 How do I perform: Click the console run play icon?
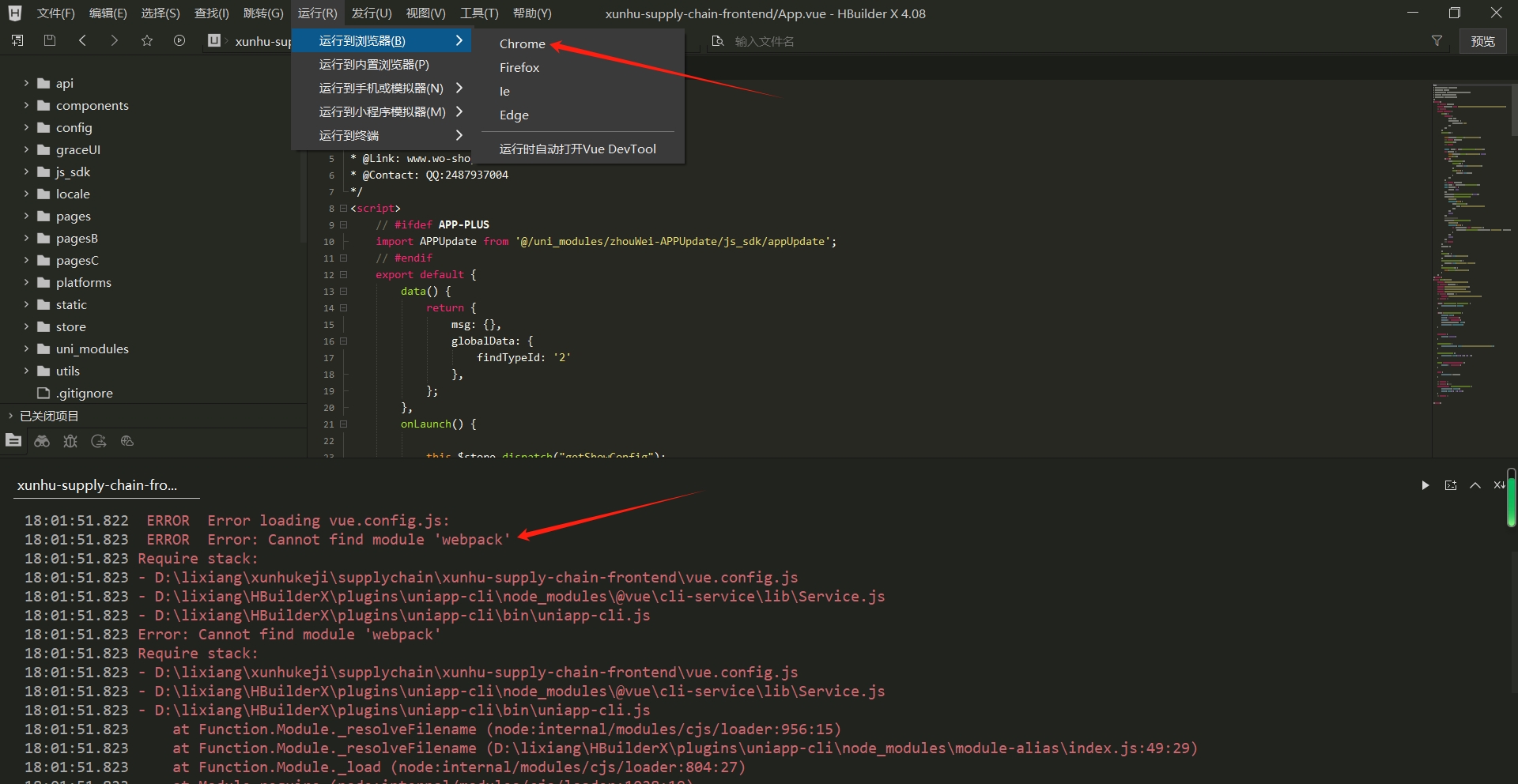coord(1425,485)
